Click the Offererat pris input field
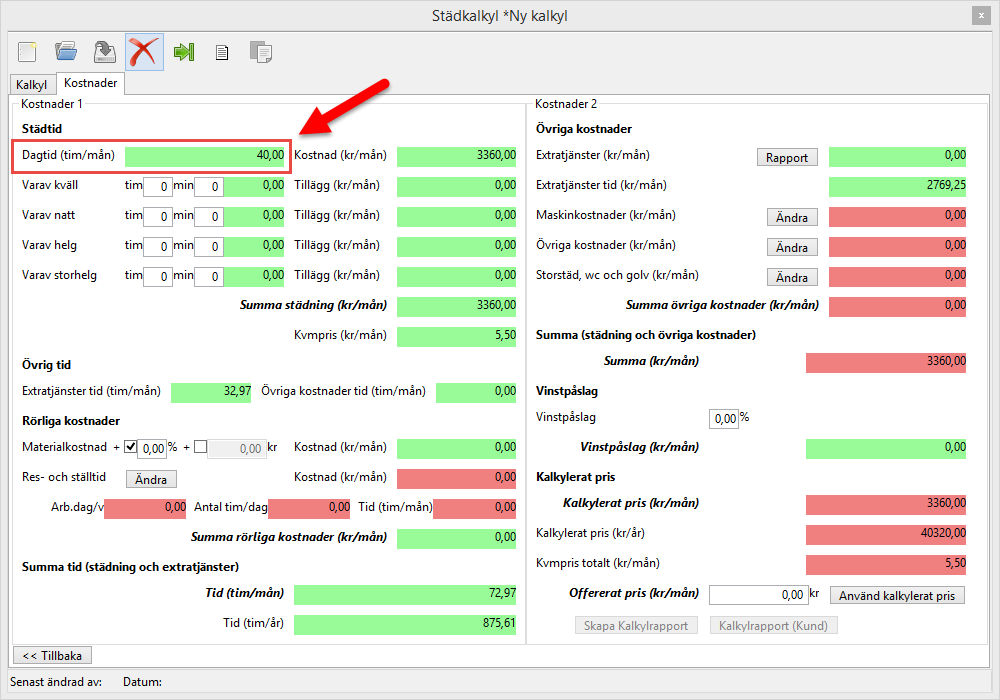 tap(758, 595)
